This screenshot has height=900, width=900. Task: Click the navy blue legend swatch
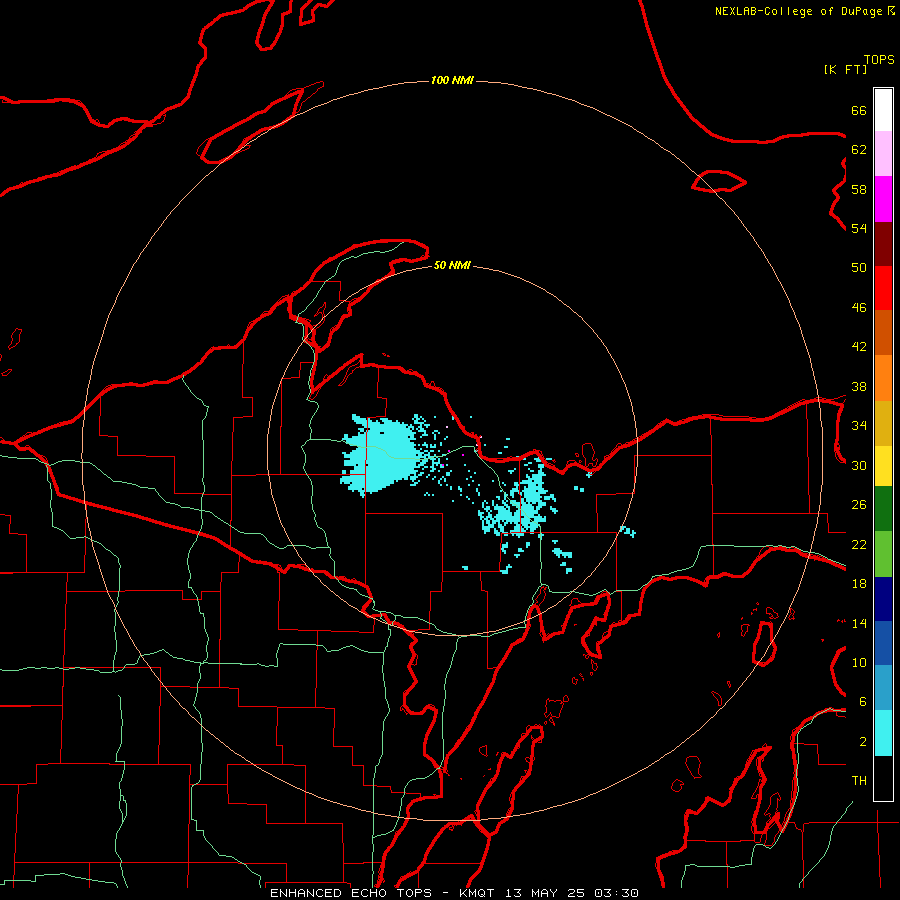coord(883,599)
